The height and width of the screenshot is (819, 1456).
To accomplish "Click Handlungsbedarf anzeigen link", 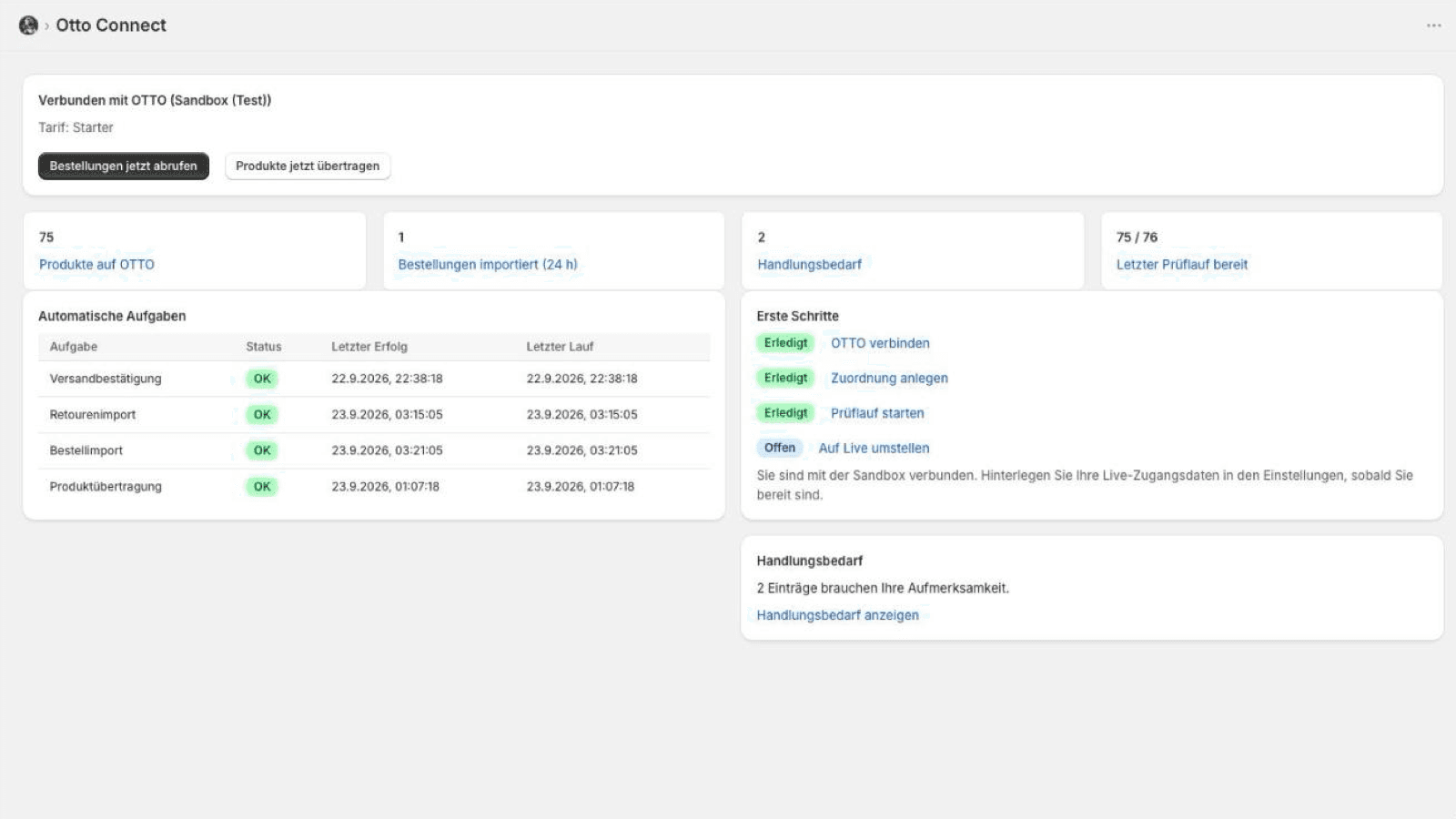I will (x=837, y=615).
